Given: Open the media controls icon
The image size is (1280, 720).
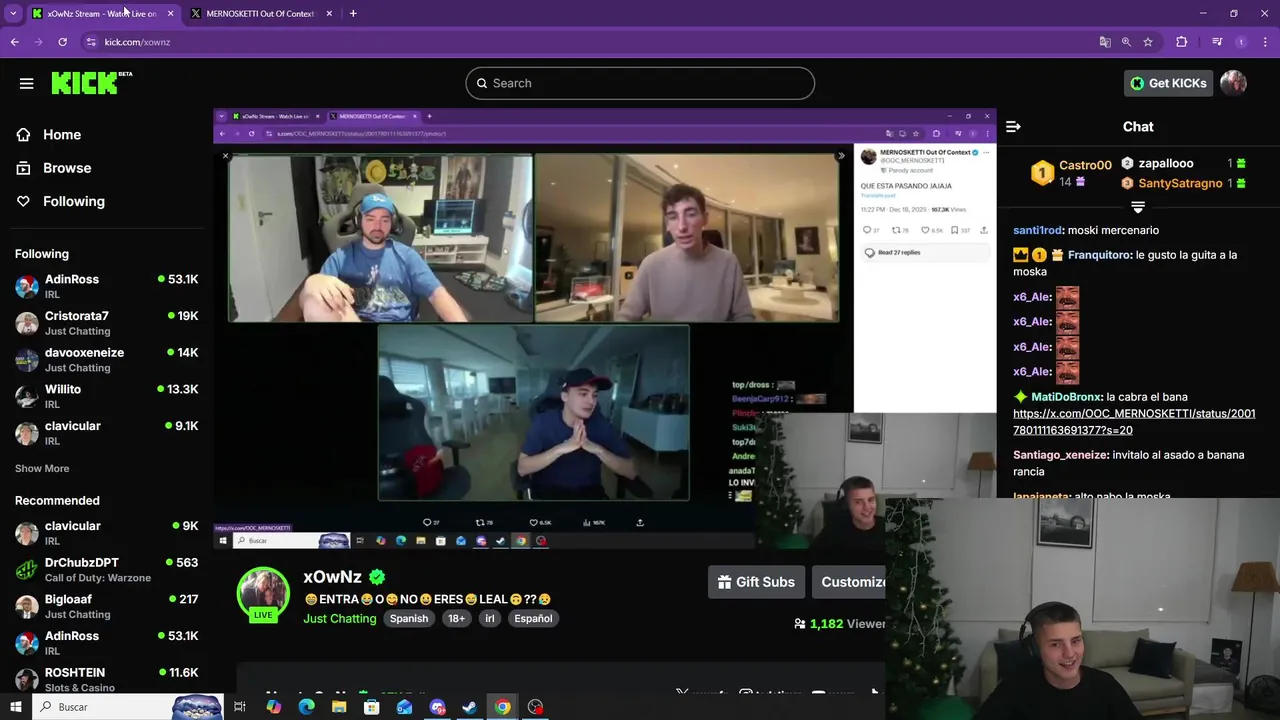Looking at the screenshot, I should (1217, 42).
